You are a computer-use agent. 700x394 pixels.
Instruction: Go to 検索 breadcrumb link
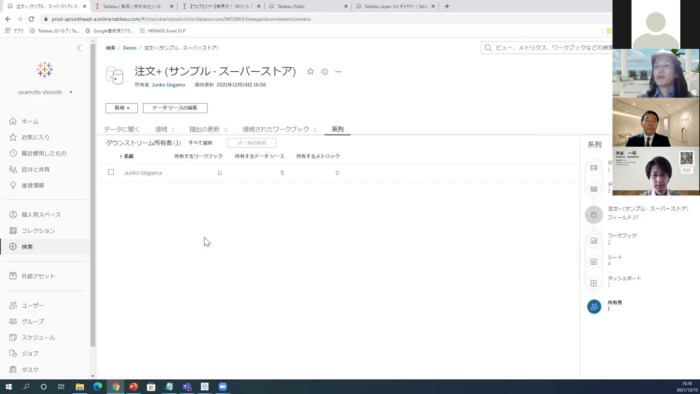click(110, 48)
